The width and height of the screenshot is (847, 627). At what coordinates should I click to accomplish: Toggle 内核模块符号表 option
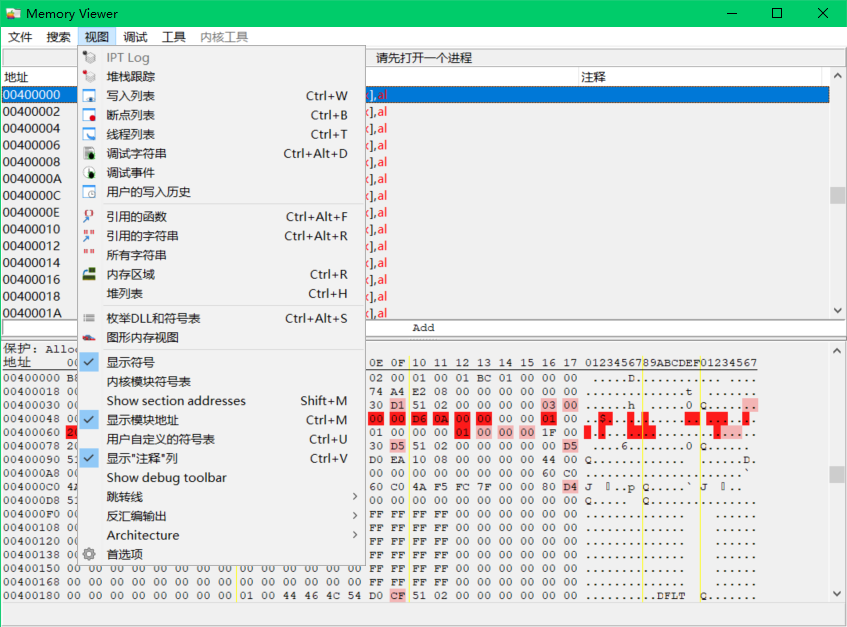[221, 382]
